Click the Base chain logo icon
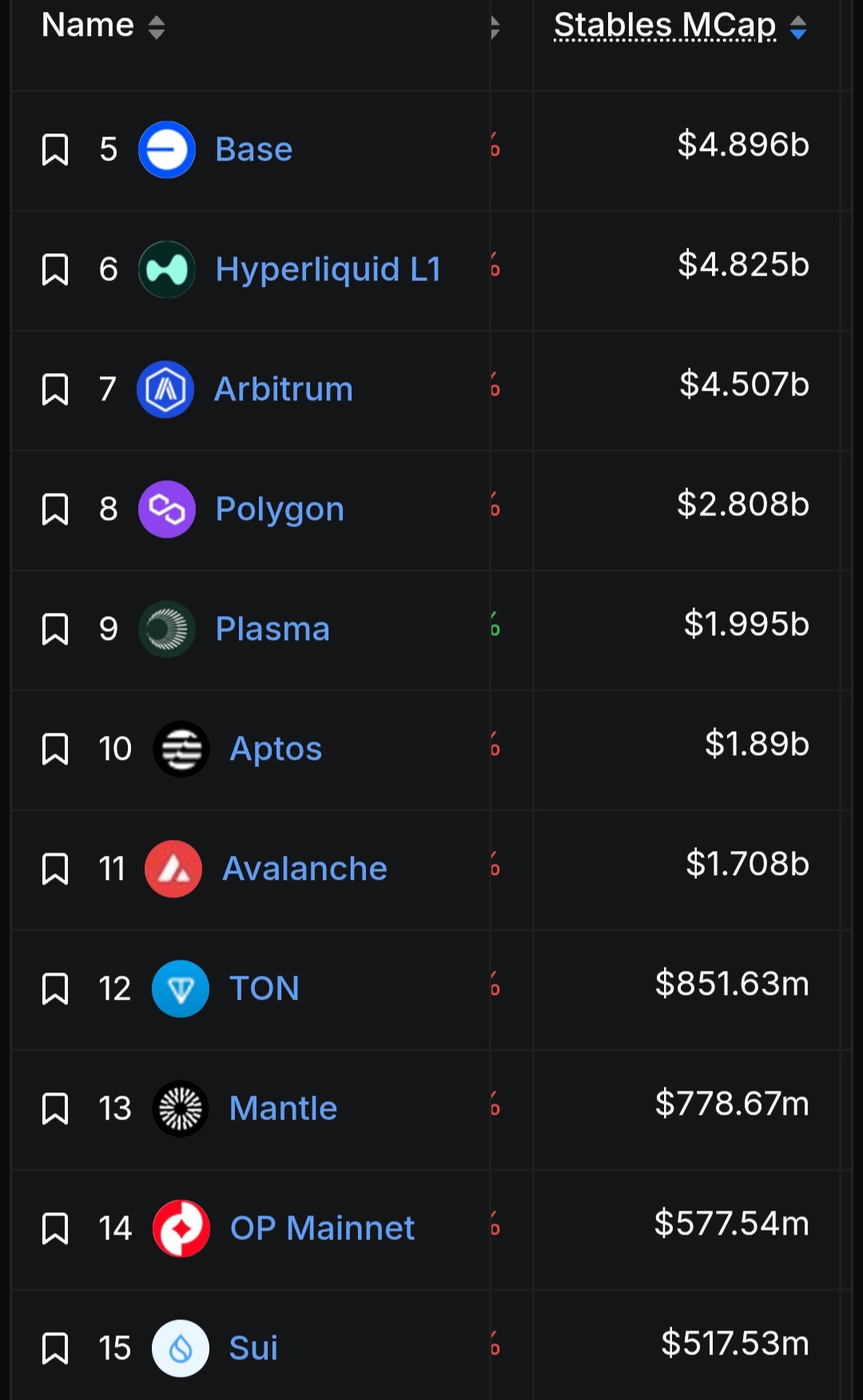 pyautogui.click(x=167, y=149)
